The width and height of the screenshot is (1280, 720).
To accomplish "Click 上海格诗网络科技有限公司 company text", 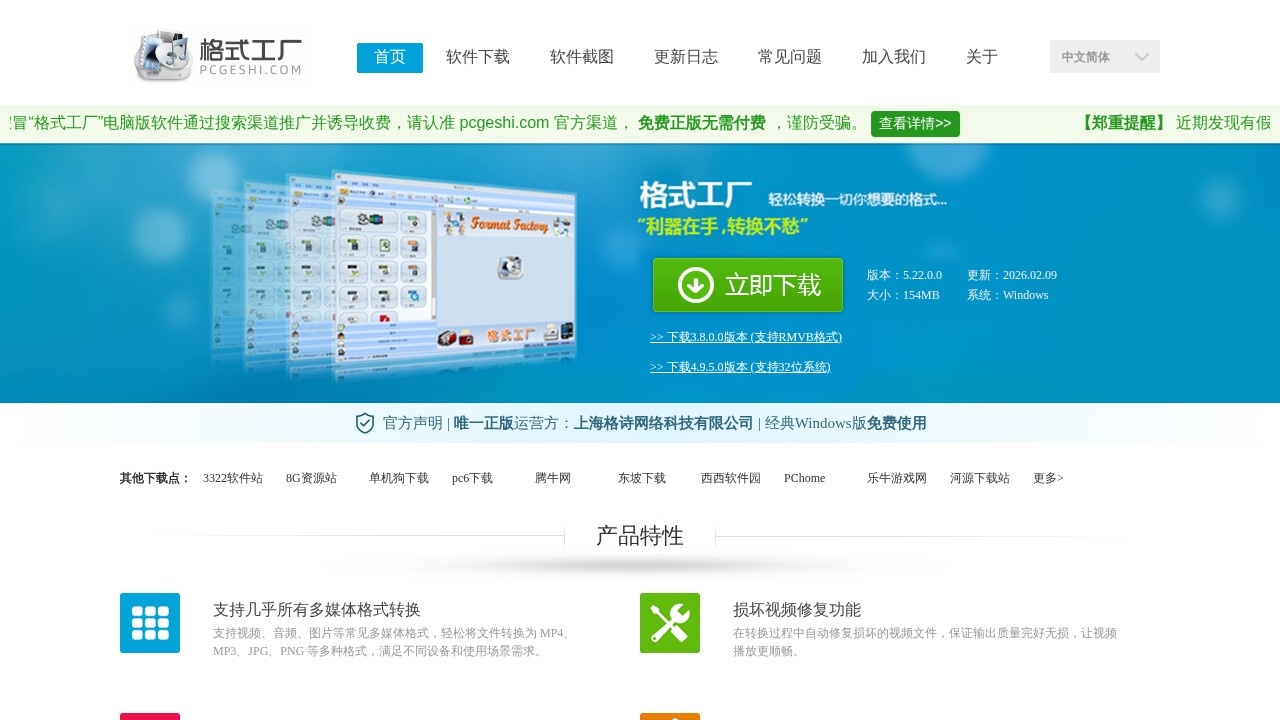I will click(663, 423).
